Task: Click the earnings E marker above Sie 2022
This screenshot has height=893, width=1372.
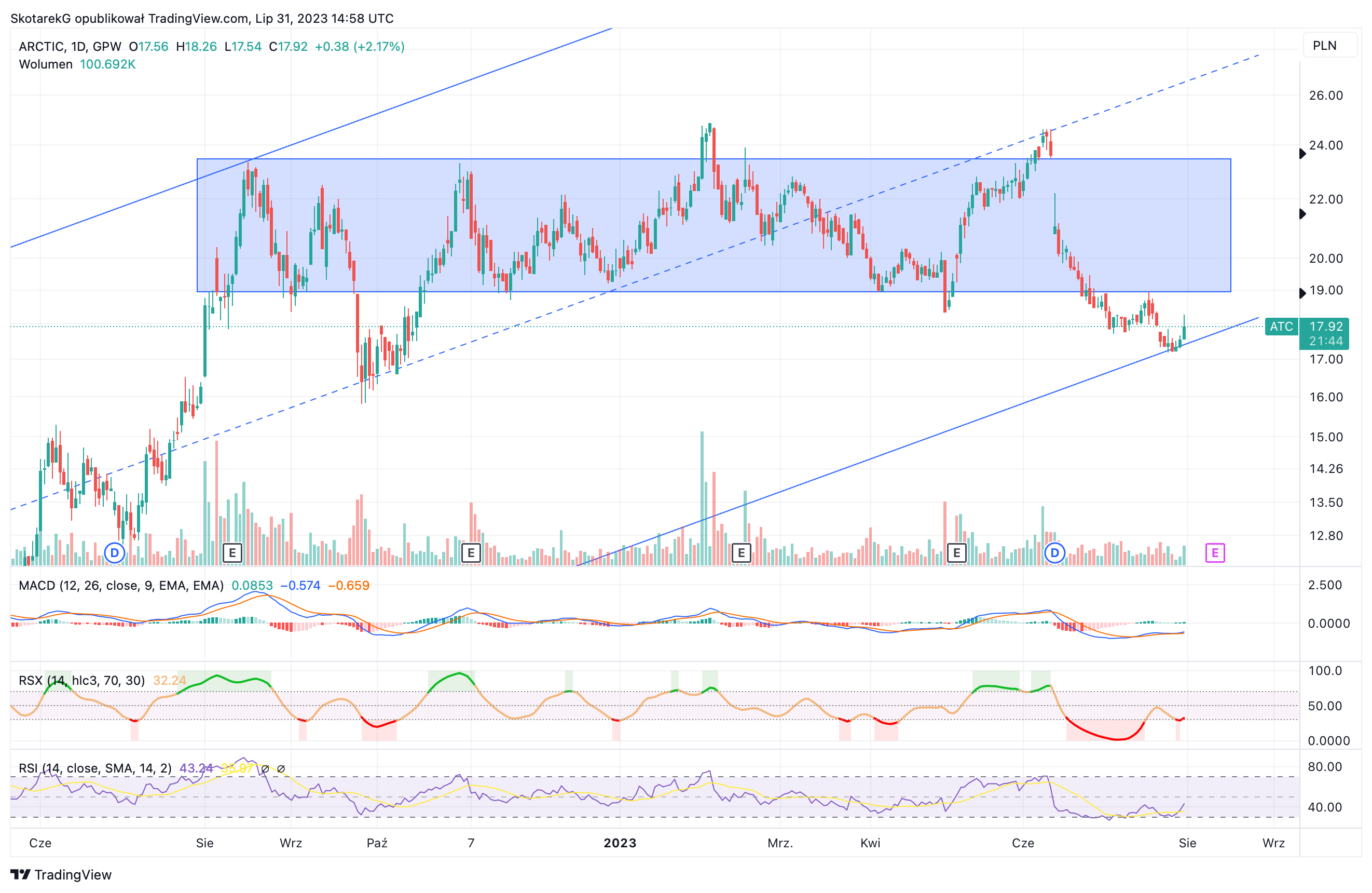Action: point(232,552)
